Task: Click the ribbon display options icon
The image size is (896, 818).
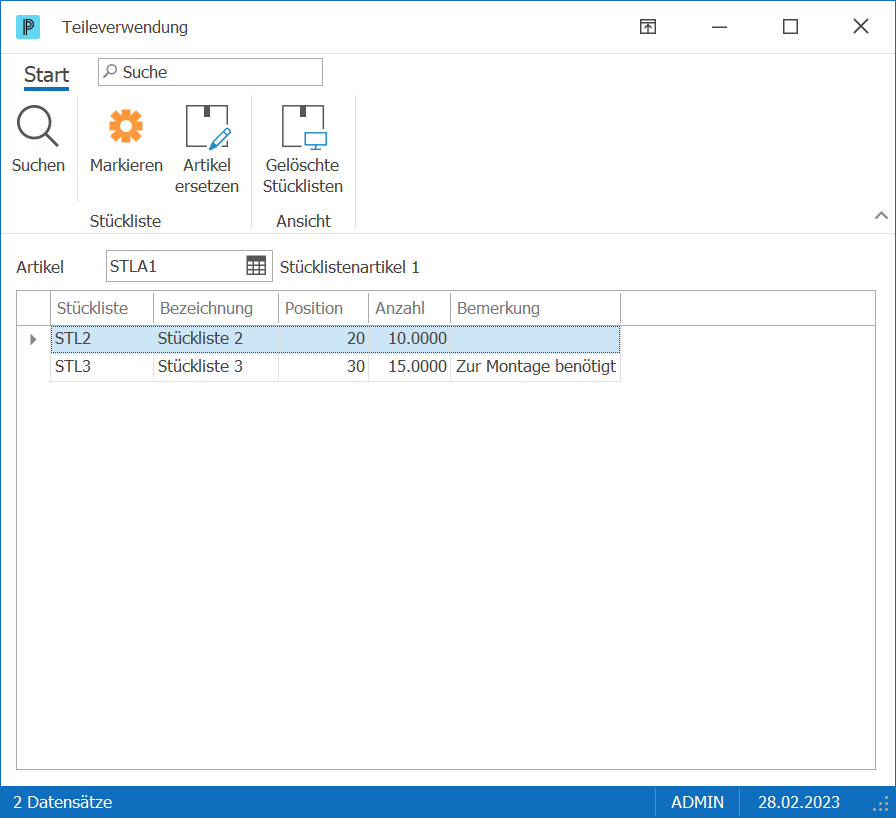Action: 648,26
